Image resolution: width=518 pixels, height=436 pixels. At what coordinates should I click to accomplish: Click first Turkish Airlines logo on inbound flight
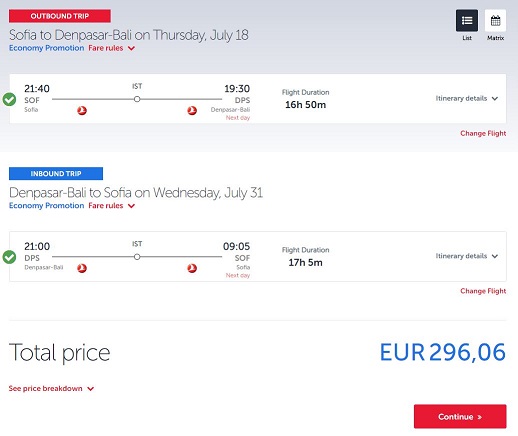pyautogui.click(x=82, y=268)
